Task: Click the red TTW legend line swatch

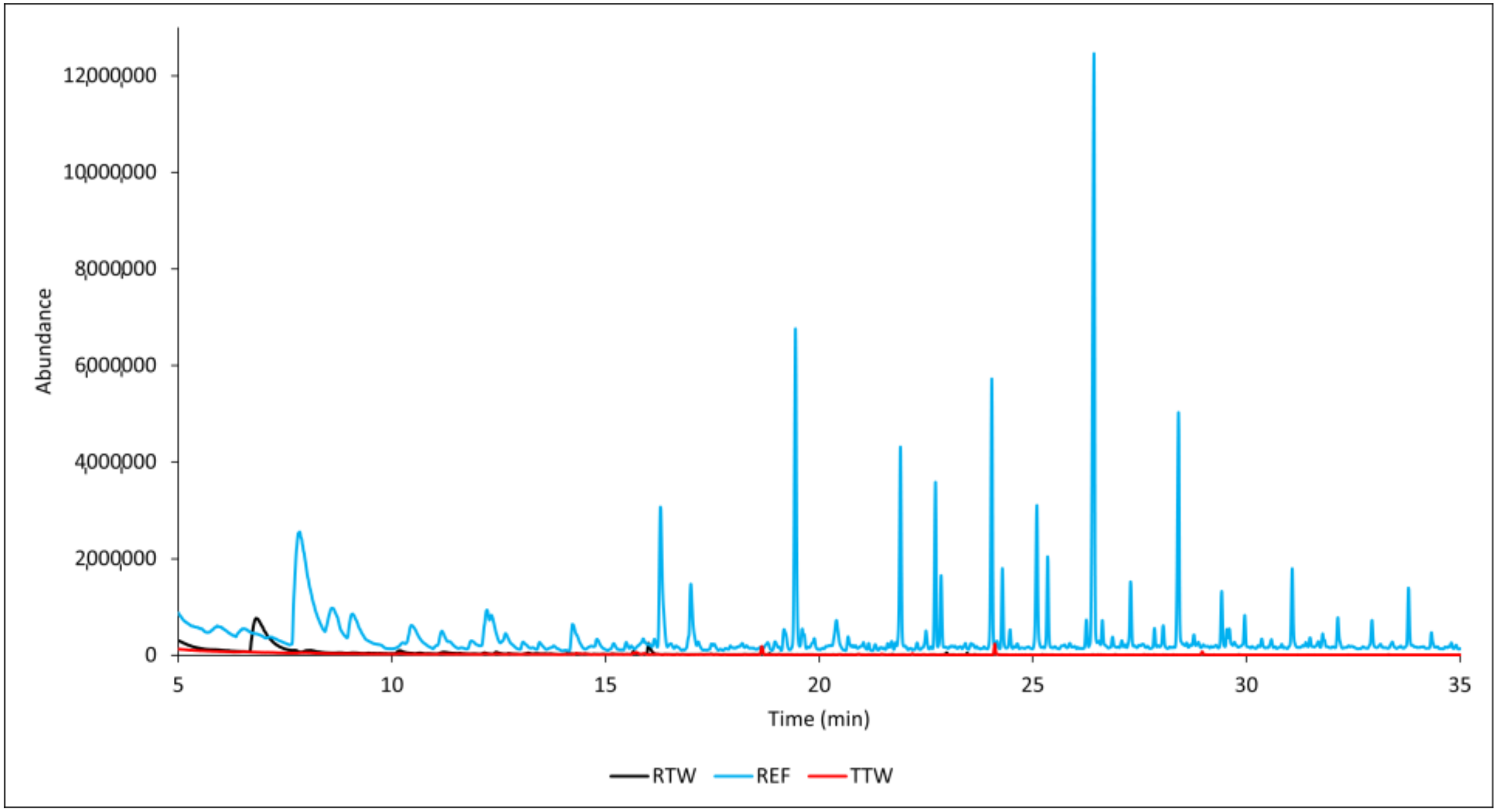Action: click(x=827, y=776)
